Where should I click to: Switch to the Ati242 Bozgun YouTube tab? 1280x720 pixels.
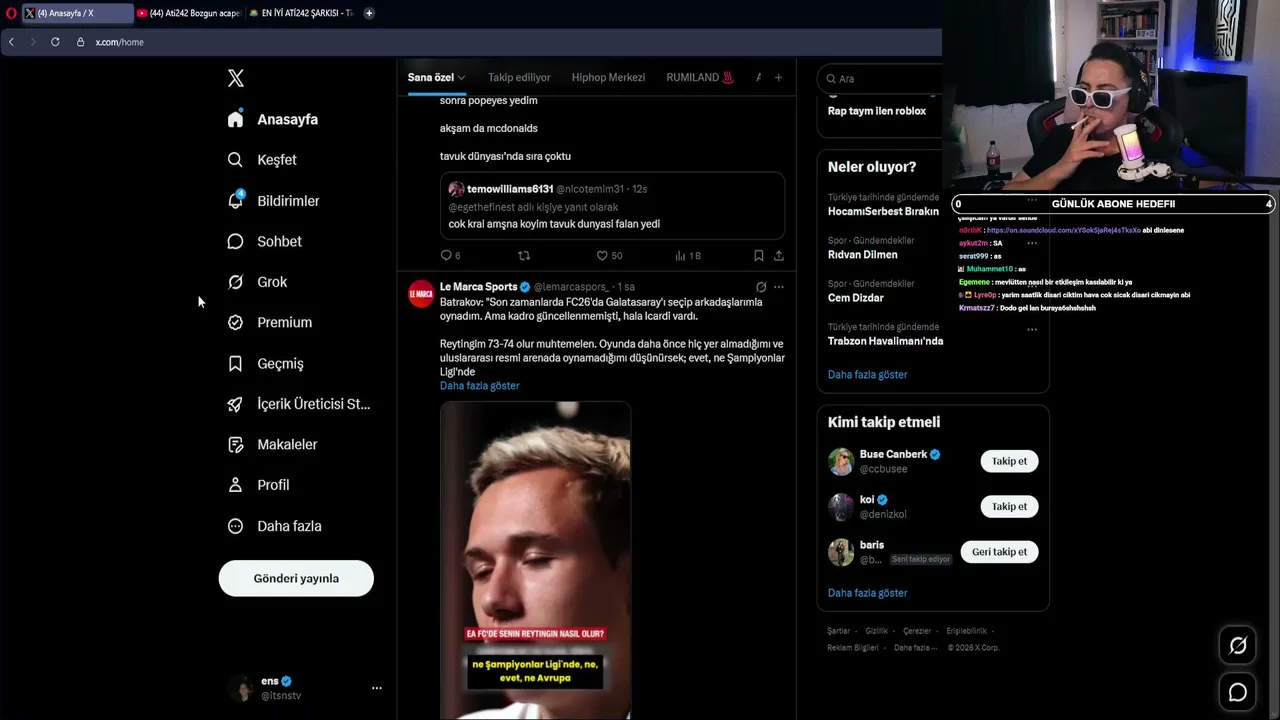click(x=189, y=13)
